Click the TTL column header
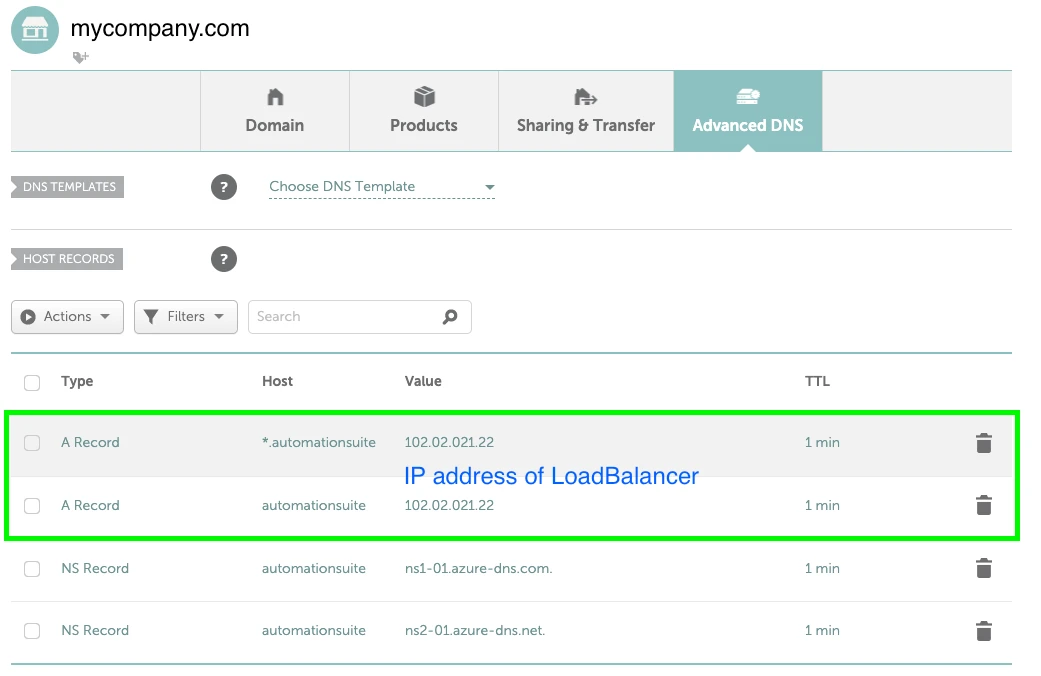 (817, 381)
